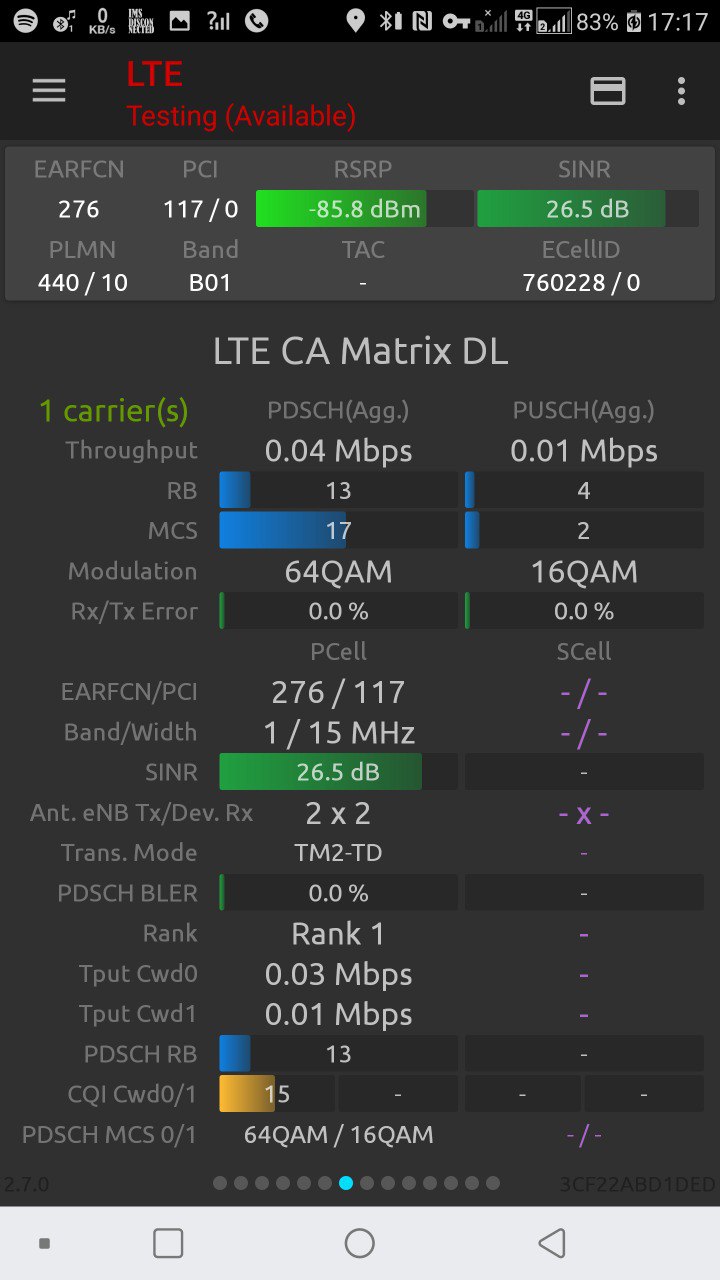This screenshot has height=1280, width=720.
Task: Tap the card view icon in header
Action: (608, 91)
